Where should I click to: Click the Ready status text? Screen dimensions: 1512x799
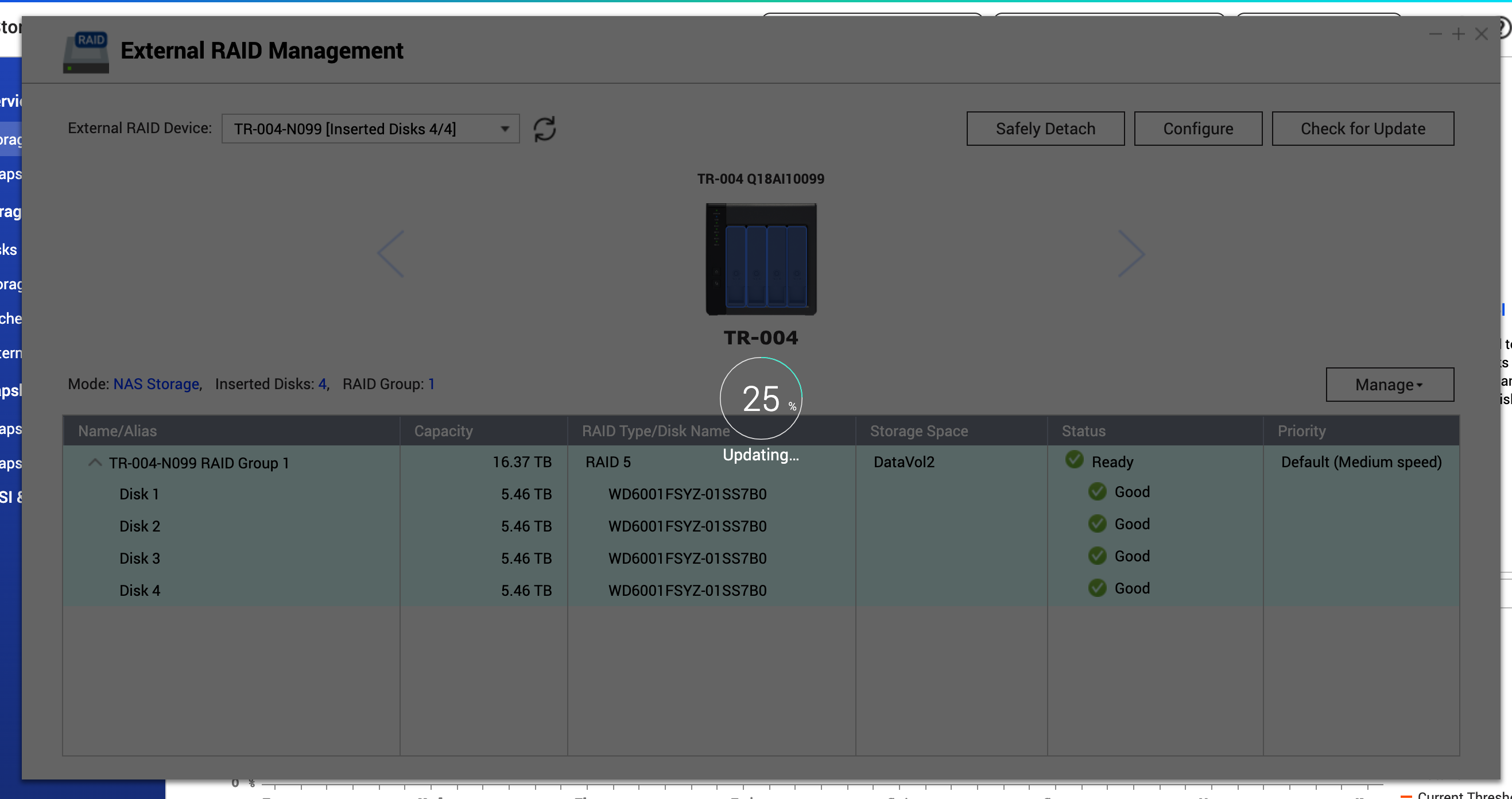tap(1112, 462)
